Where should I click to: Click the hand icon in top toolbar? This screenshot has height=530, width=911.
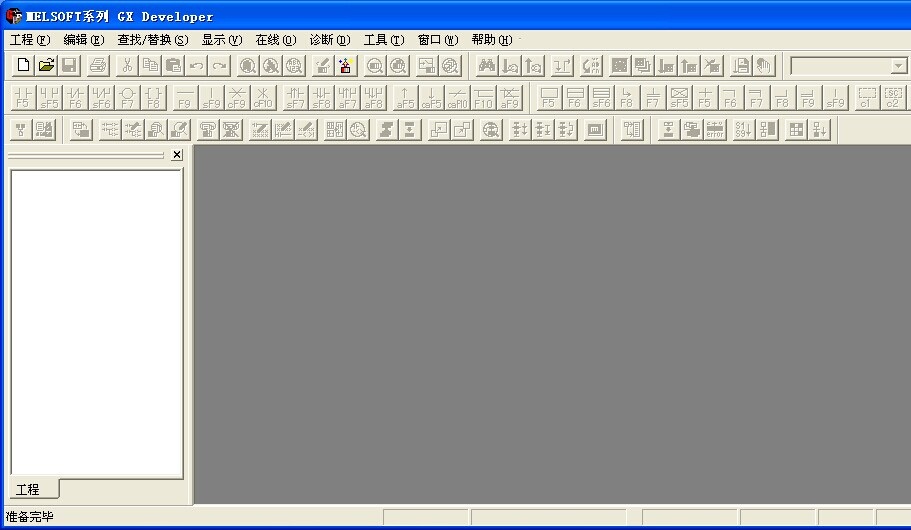tap(764, 65)
